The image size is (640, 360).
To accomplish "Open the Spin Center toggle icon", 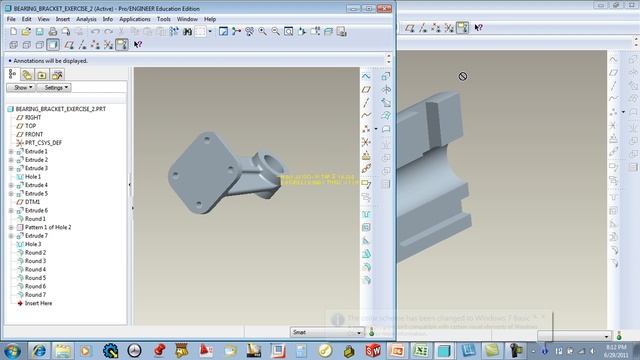I will click(236, 31).
